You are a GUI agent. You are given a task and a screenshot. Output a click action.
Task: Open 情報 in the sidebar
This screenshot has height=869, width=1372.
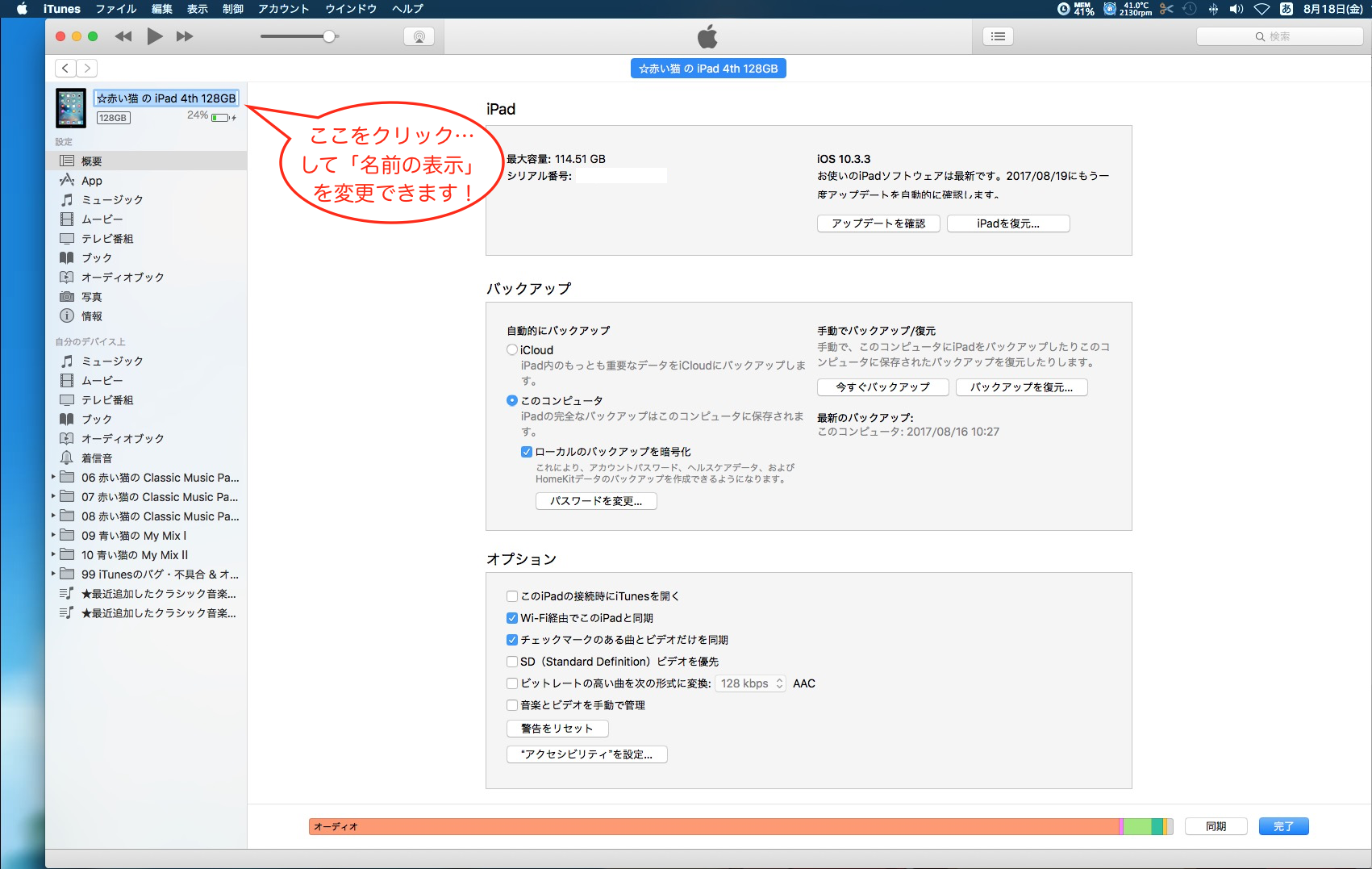146,315
